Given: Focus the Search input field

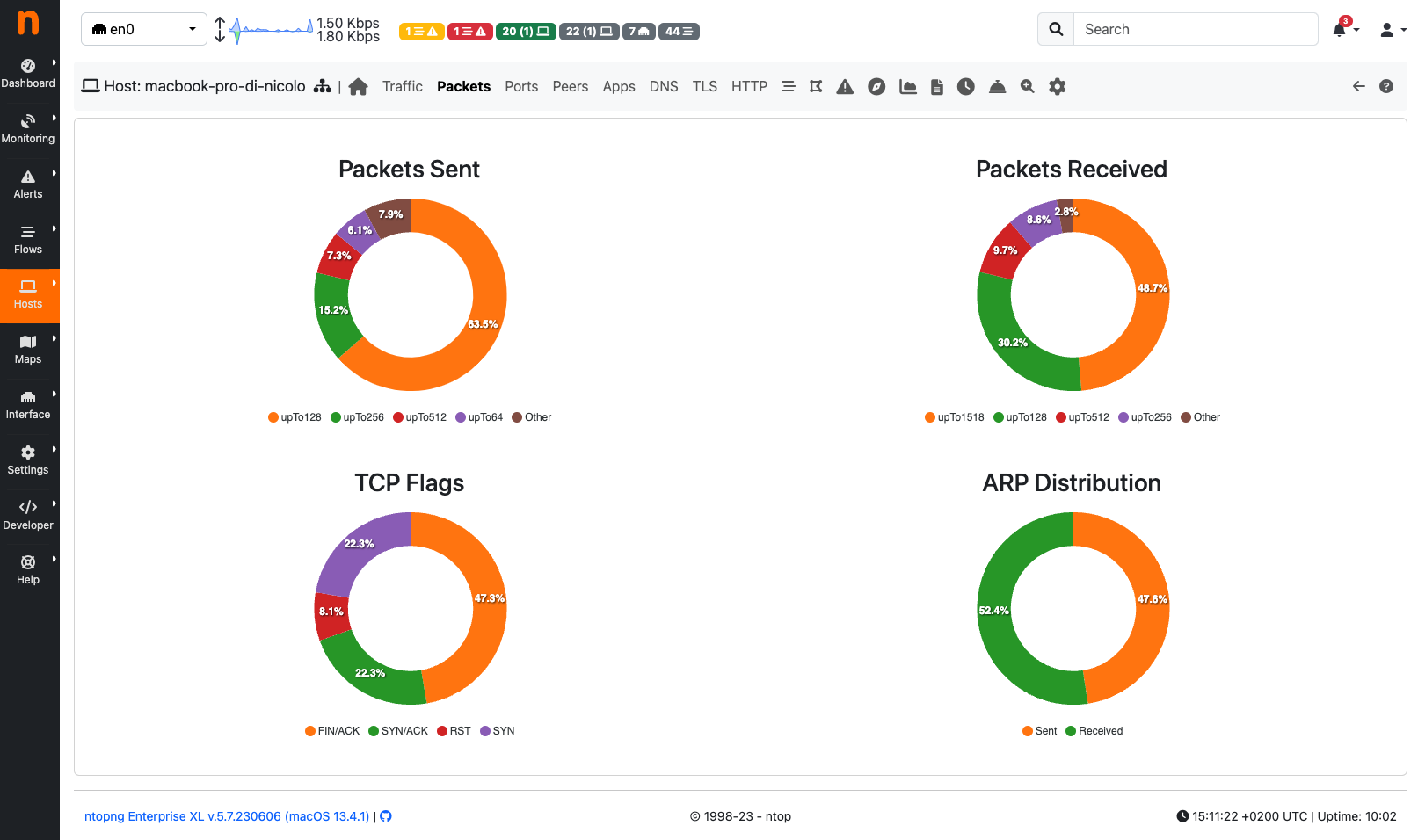Looking at the screenshot, I should (1196, 29).
